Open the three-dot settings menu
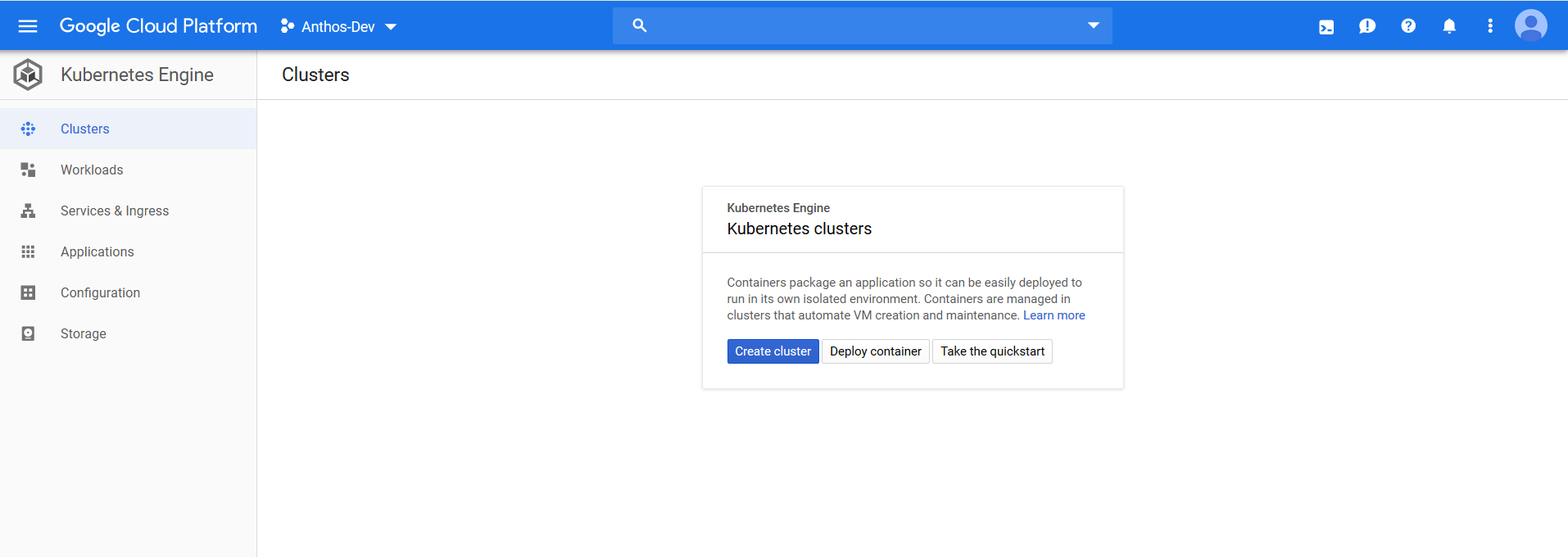This screenshot has height=557, width=1568. click(1490, 26)
